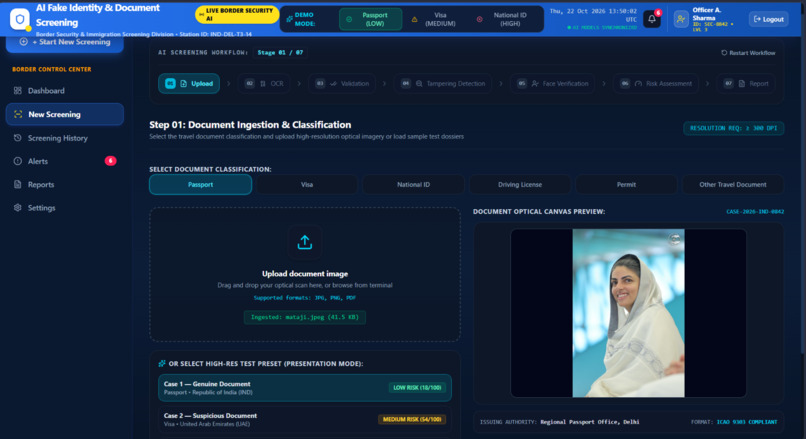Choose Visa document classification

point(307,185)
